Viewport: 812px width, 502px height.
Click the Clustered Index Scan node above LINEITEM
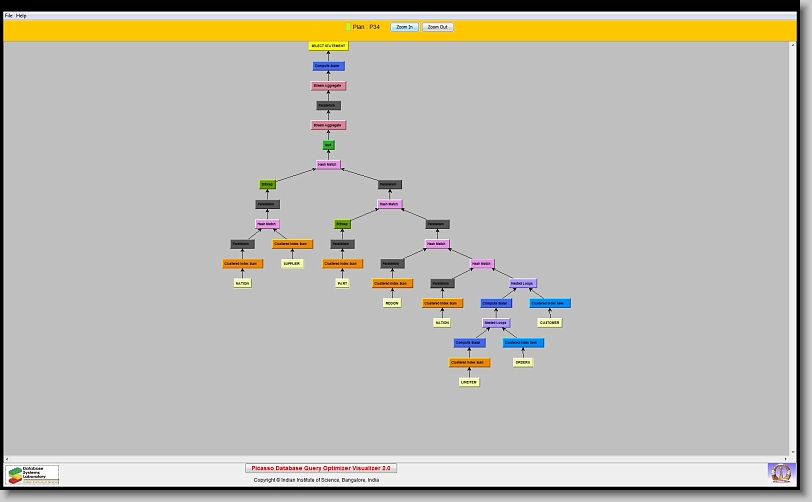click(468, 362)
